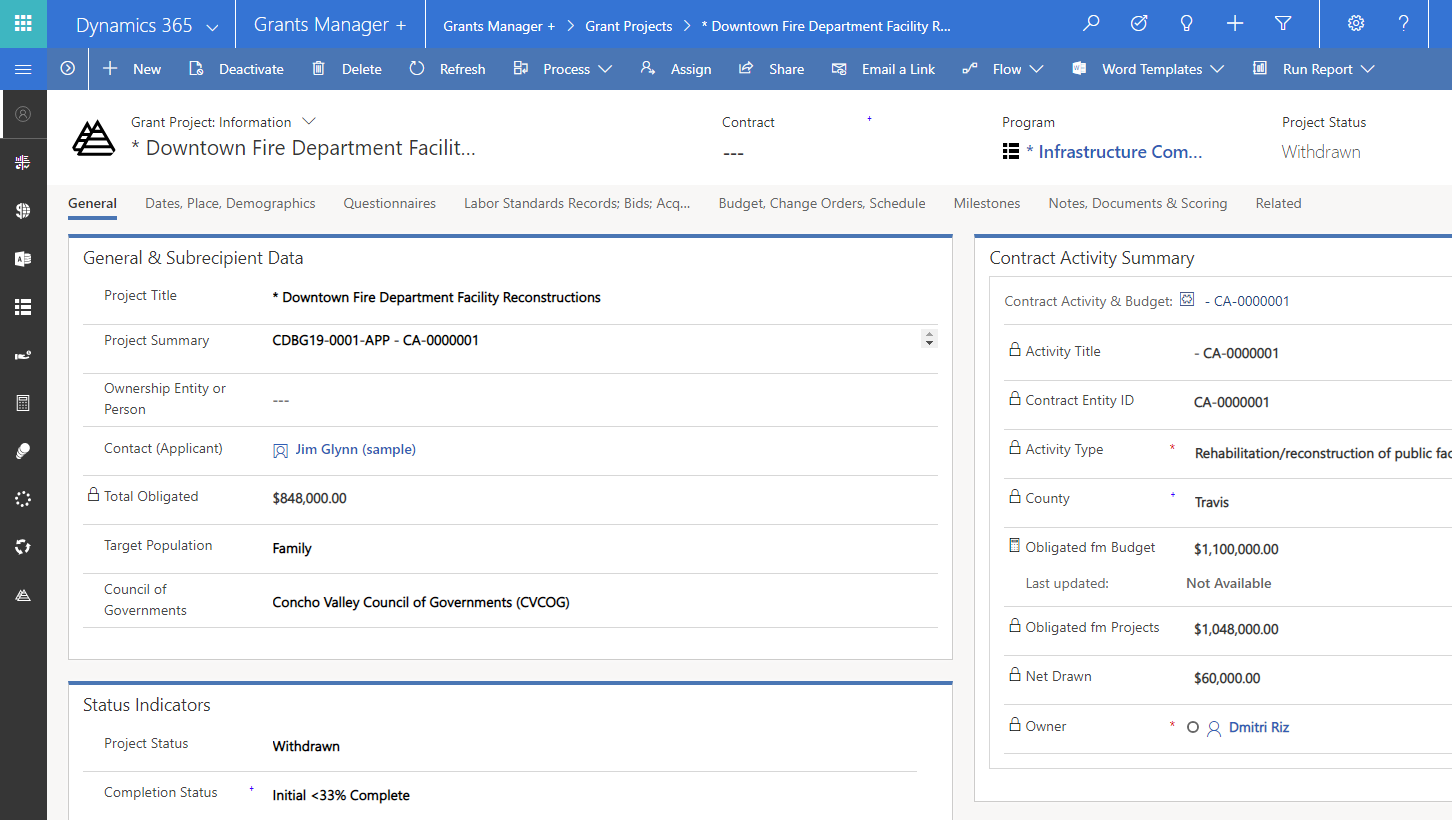The width and height of the screenshot is (1452, 820).
Task: Switch to Dates, Place, Demographics tab
Action: point(230,203)
